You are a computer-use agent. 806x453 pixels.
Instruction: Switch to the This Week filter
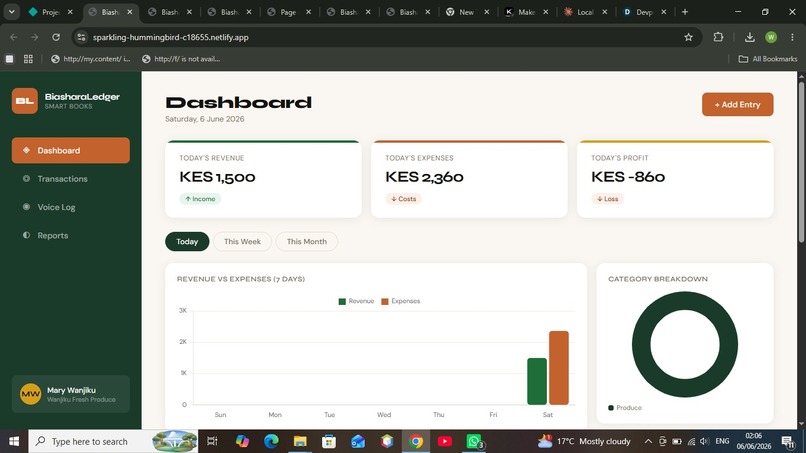pyautogui.click(x=242, y=241)
